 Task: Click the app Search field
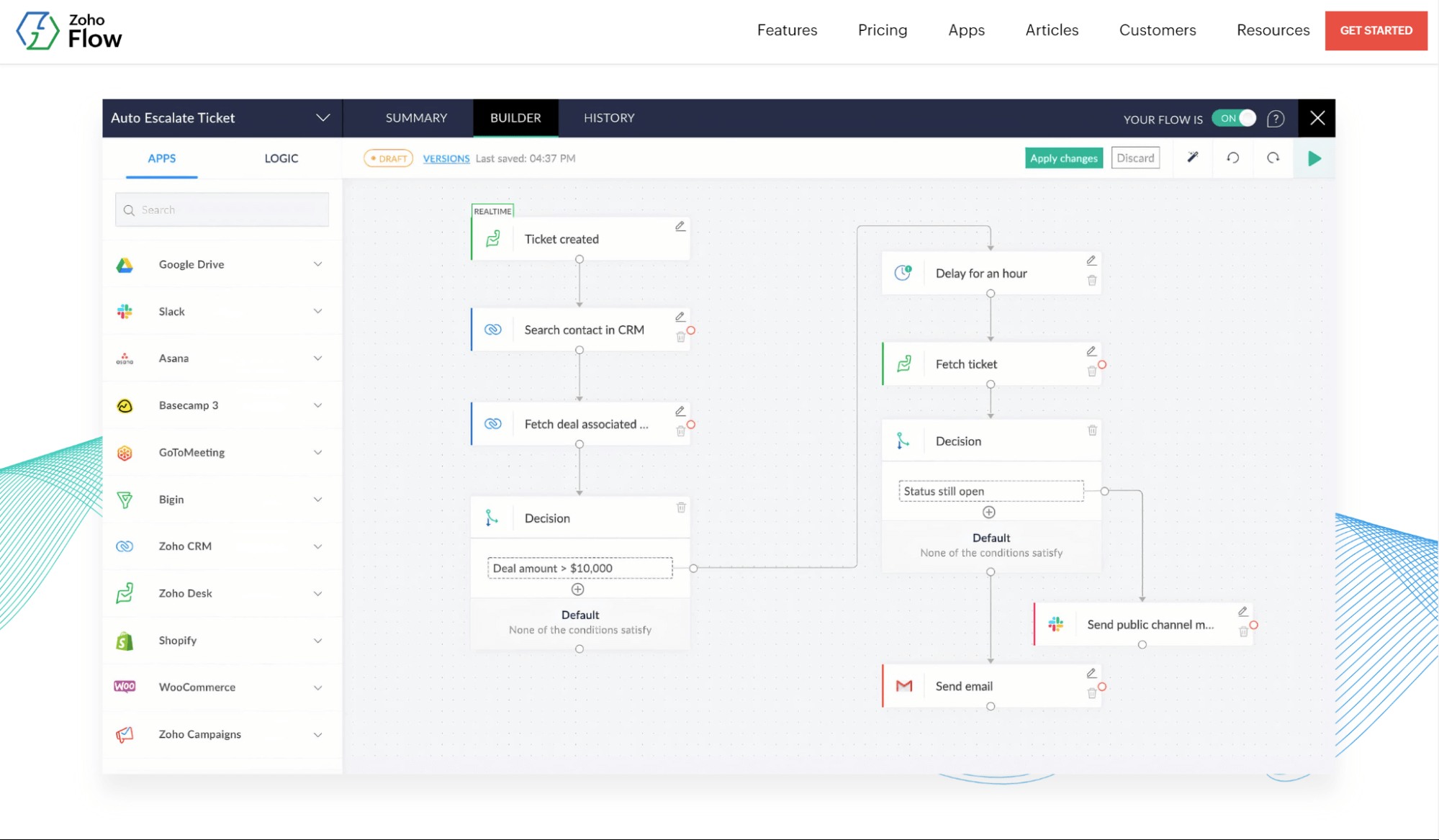222,209
